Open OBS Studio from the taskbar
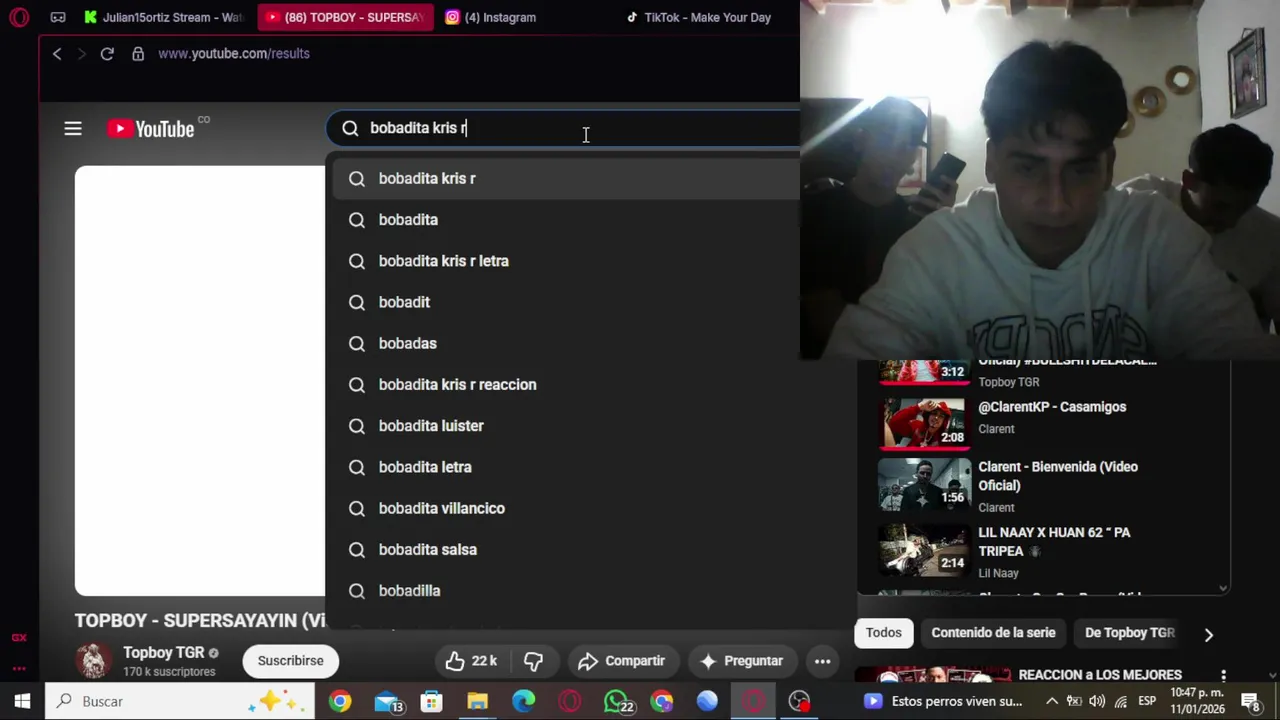 (x=799, y=701)
